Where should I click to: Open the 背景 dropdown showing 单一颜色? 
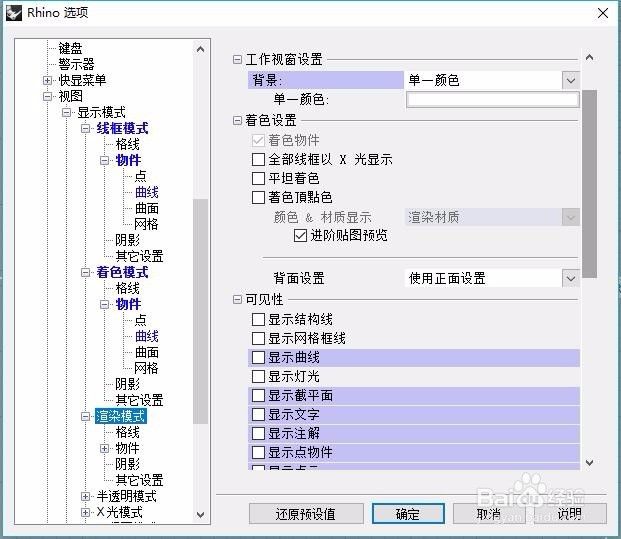tap(570, 80)
